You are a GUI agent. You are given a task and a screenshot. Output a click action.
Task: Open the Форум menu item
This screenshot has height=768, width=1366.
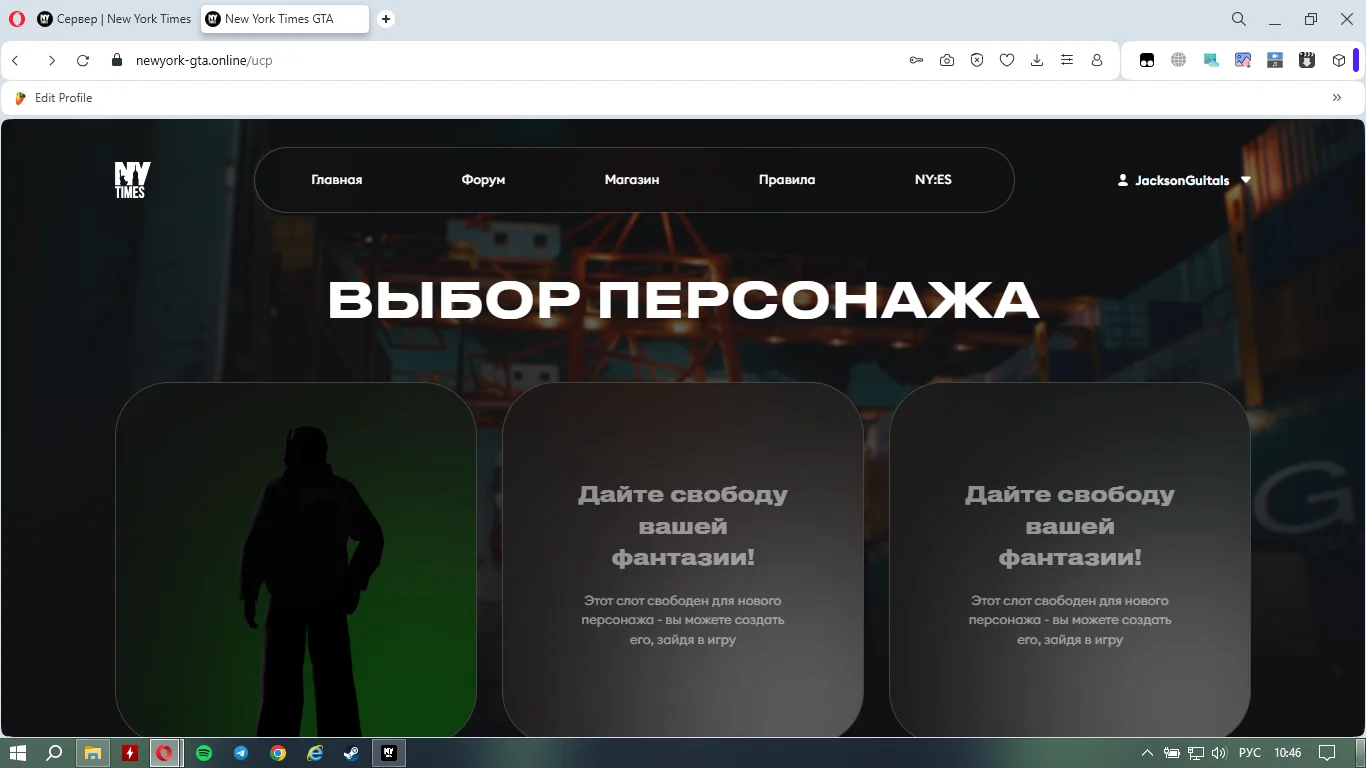coord(483,180)
